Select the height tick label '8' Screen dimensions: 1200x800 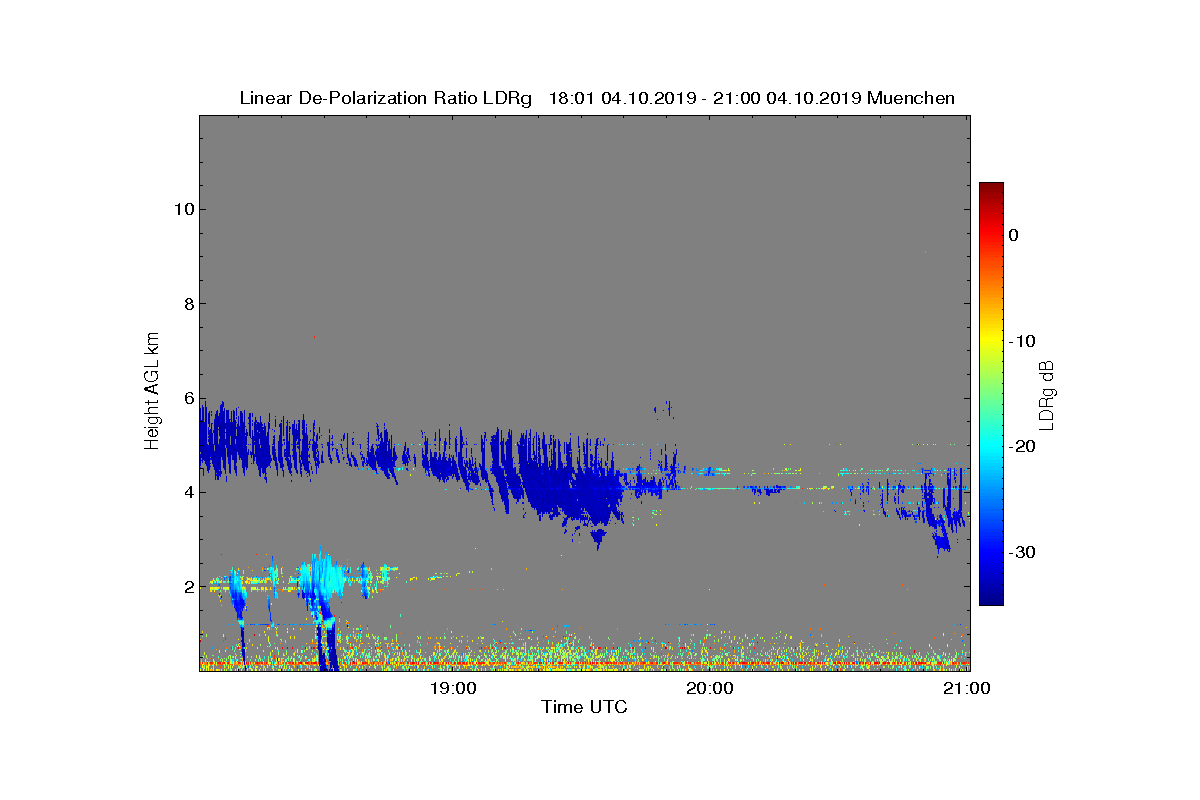pos(188,304)
